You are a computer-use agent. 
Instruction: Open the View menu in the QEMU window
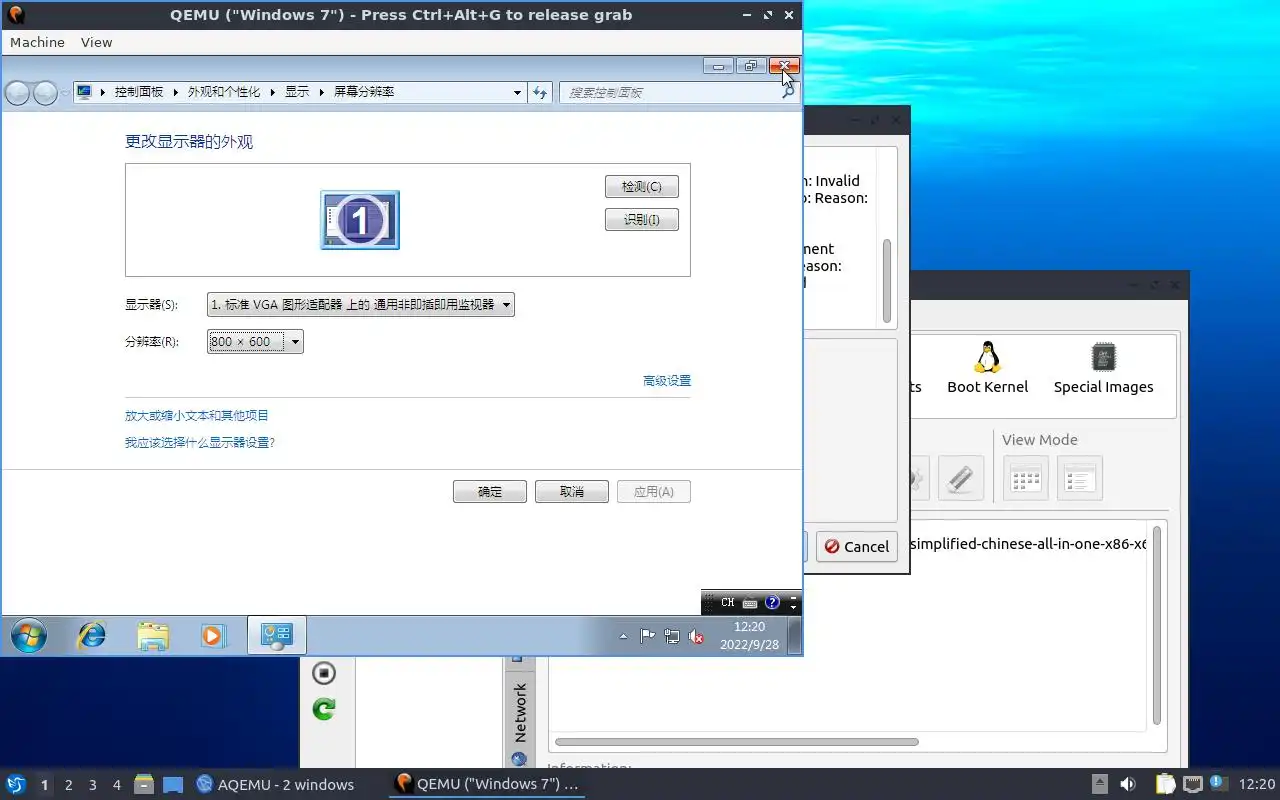tap(97, 42)
